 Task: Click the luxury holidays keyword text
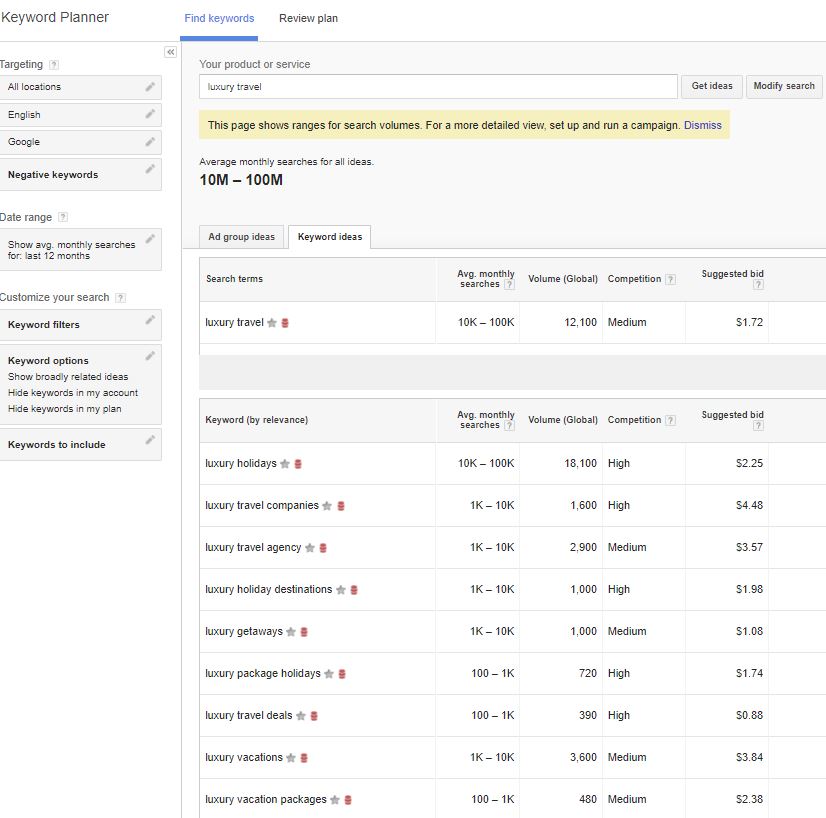click(x=241, y=464)
